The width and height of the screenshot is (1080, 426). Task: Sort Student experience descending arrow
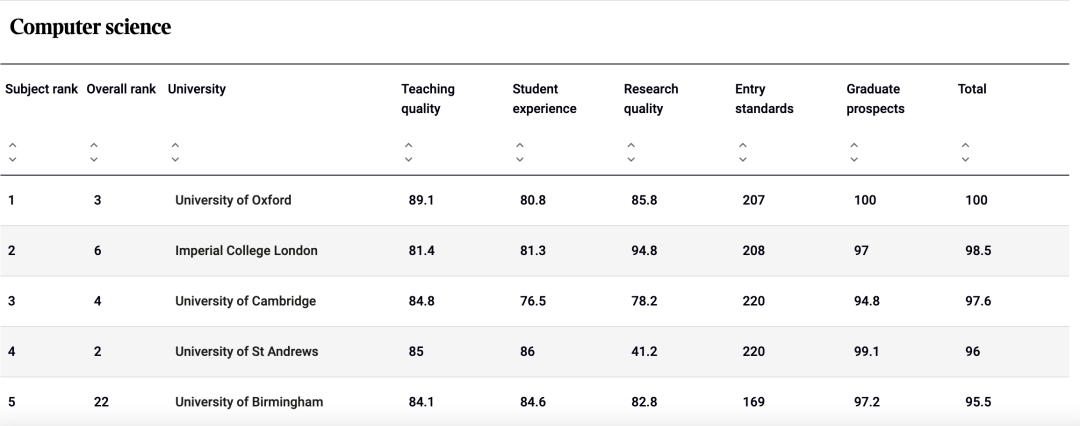[x=519, y=159]
